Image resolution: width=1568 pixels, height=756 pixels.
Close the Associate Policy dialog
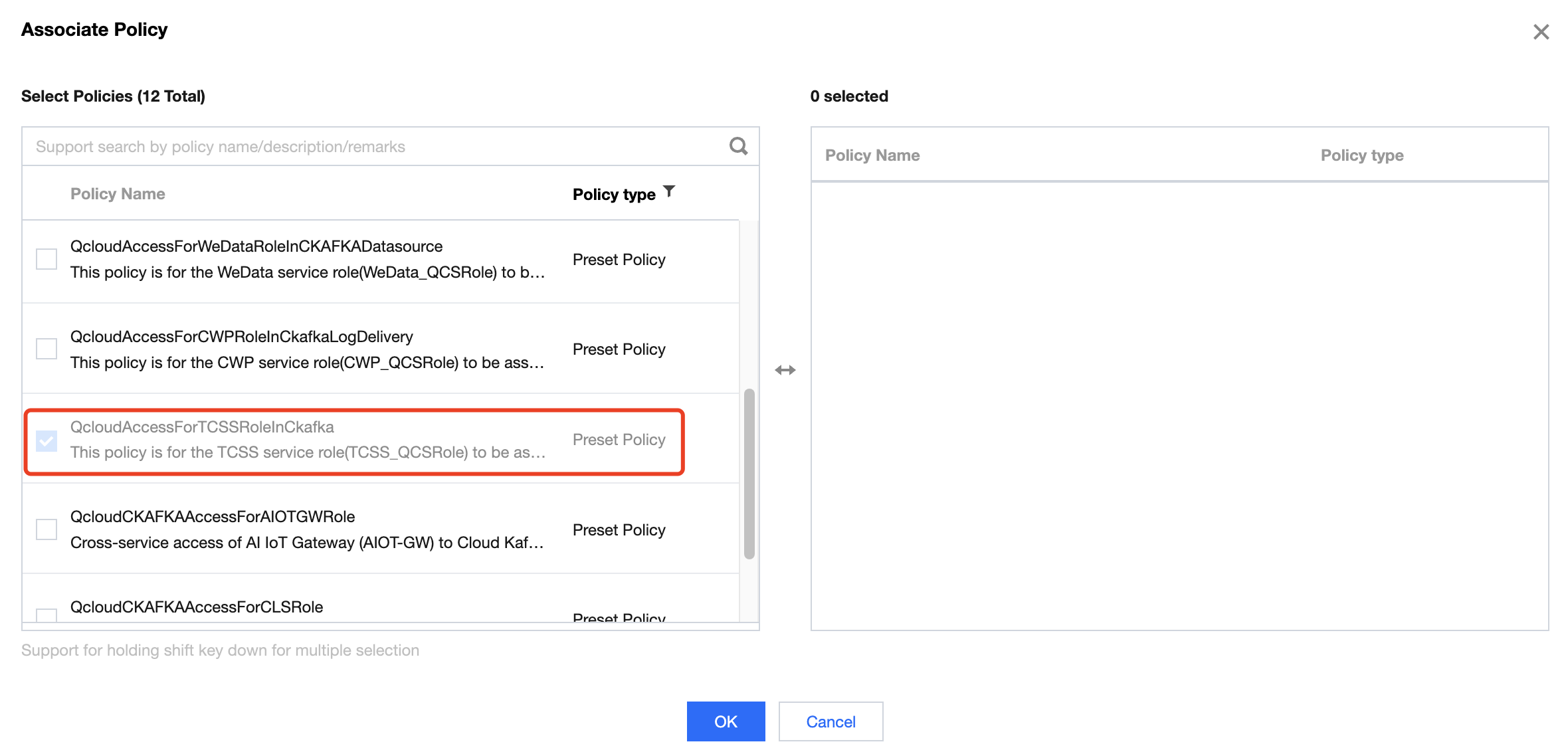1541,32
